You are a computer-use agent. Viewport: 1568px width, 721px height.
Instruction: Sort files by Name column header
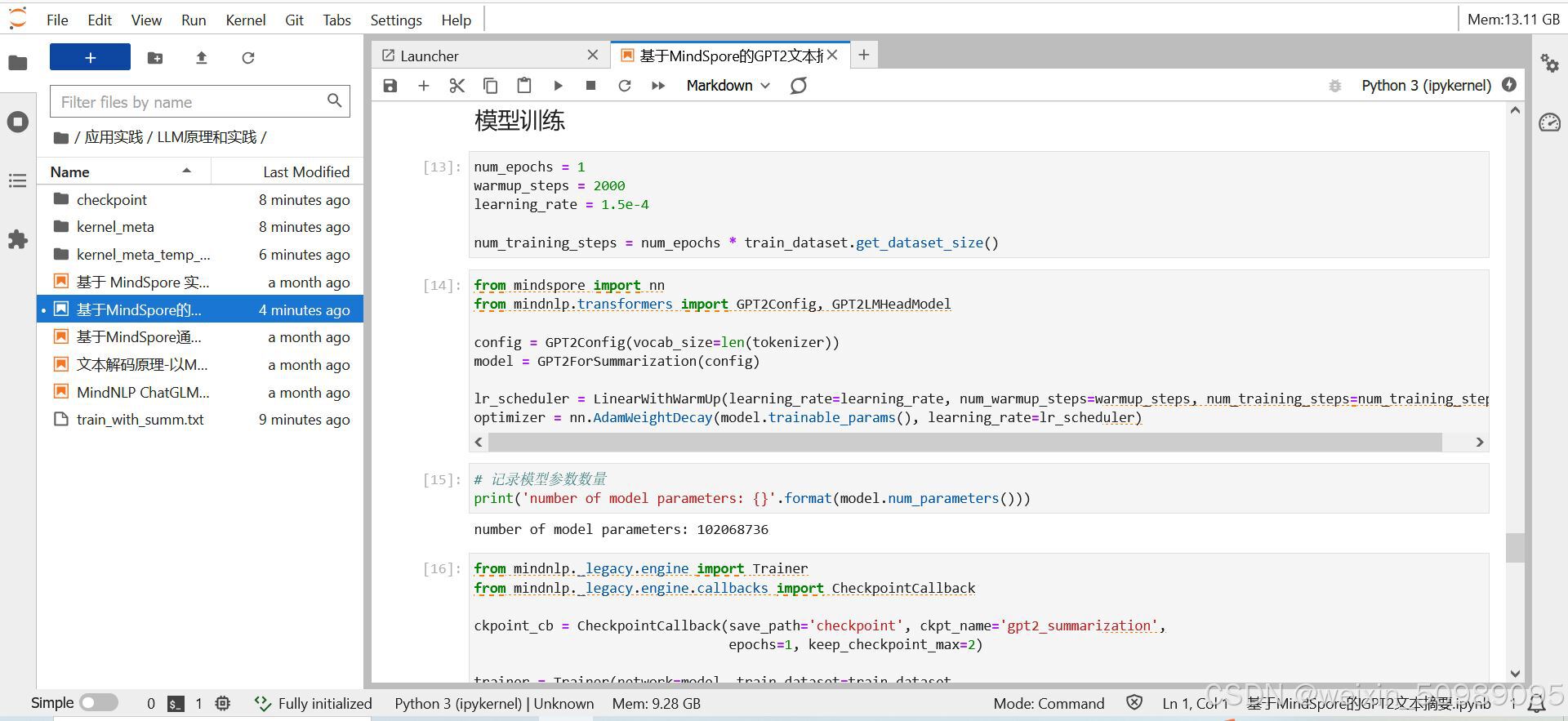tap(124, 171)
